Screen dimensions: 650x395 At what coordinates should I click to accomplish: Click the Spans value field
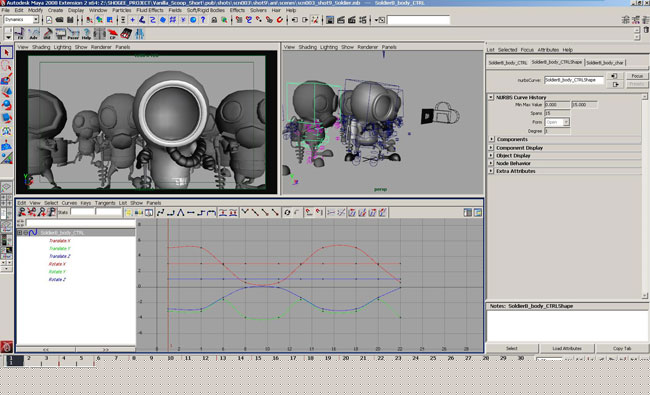point(557,113)
